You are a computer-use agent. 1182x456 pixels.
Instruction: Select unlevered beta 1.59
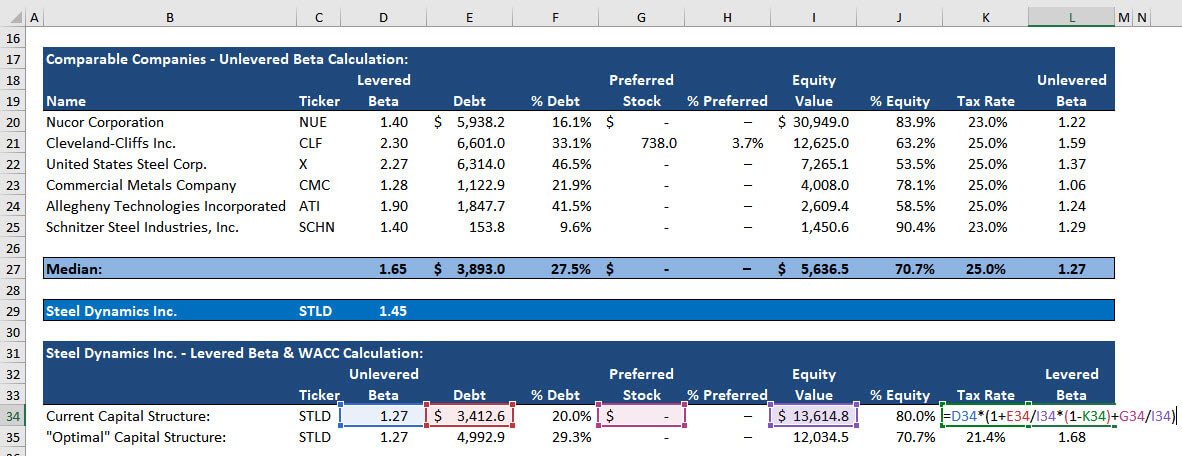click(1072, 143)
